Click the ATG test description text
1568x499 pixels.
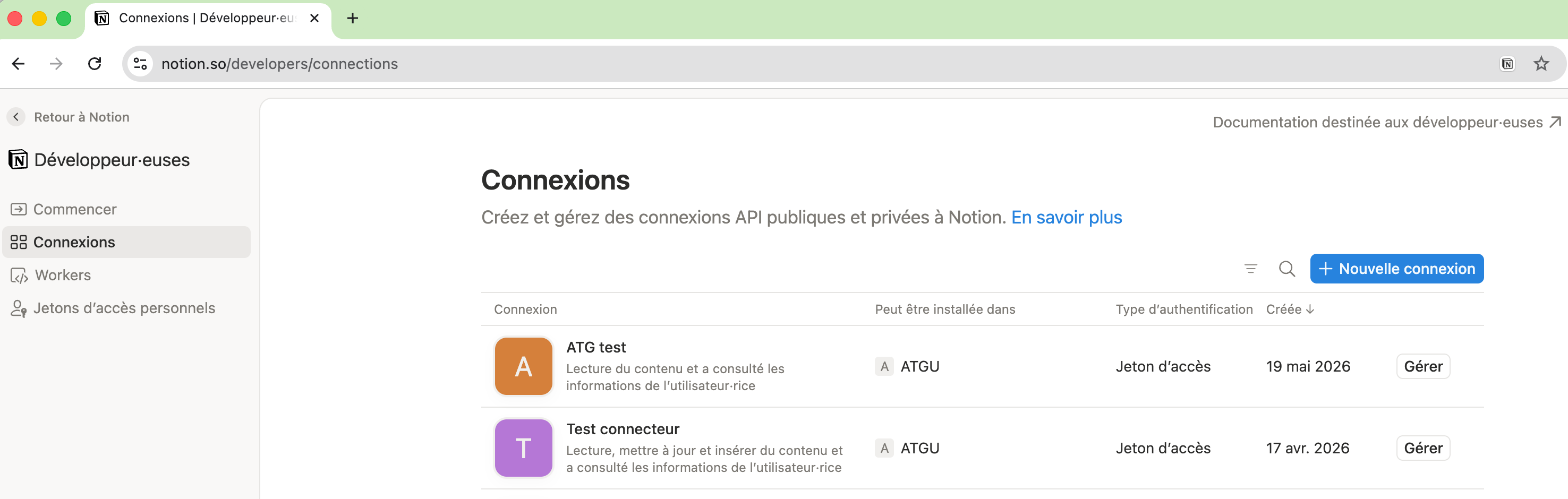click(675, 377)
